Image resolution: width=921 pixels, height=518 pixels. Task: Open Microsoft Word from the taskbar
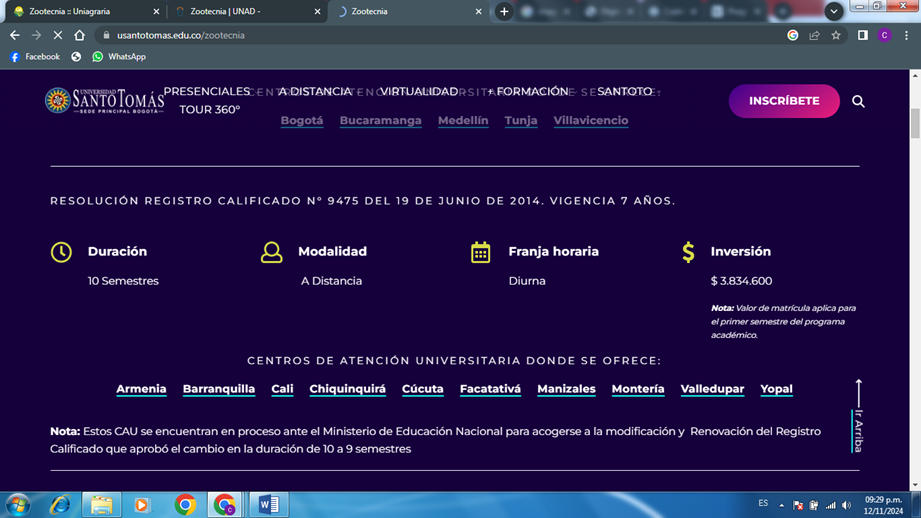(x=268, y=504)
